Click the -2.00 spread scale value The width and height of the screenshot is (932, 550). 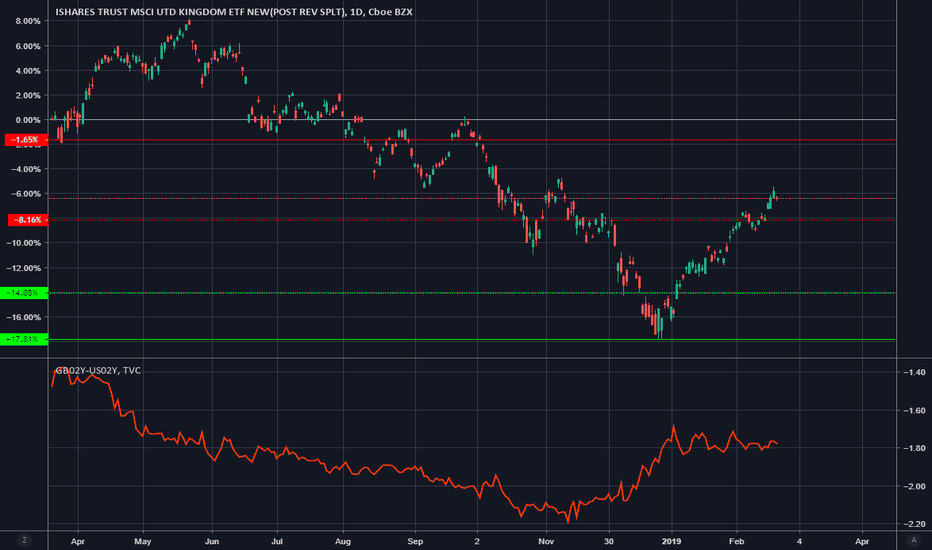[914, 486]
